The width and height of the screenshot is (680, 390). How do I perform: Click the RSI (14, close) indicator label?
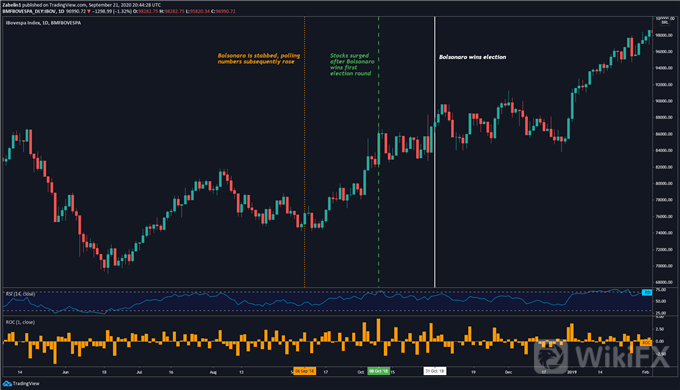[20, 294]
